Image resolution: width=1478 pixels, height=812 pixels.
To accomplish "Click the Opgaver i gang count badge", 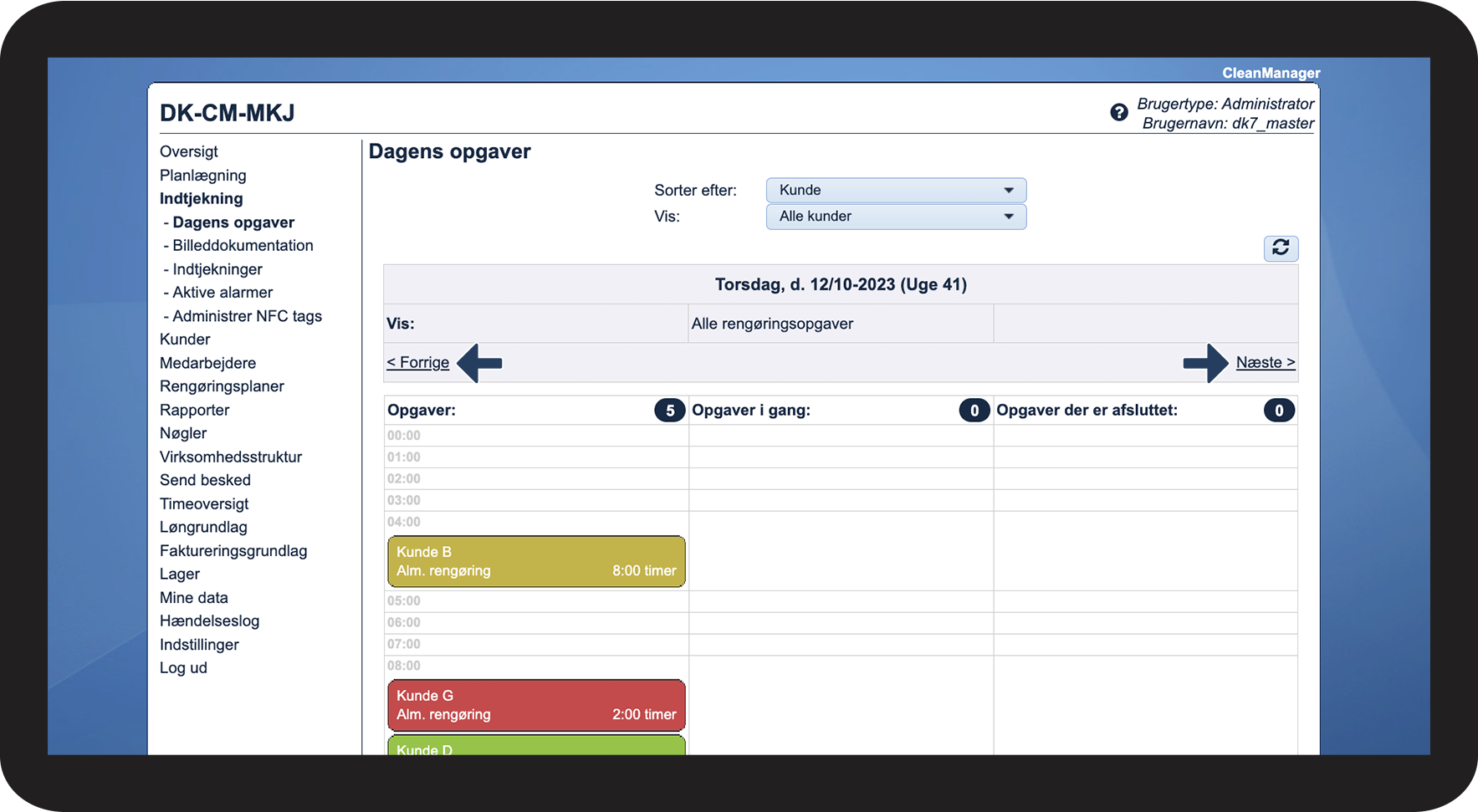I will [974, 411].
